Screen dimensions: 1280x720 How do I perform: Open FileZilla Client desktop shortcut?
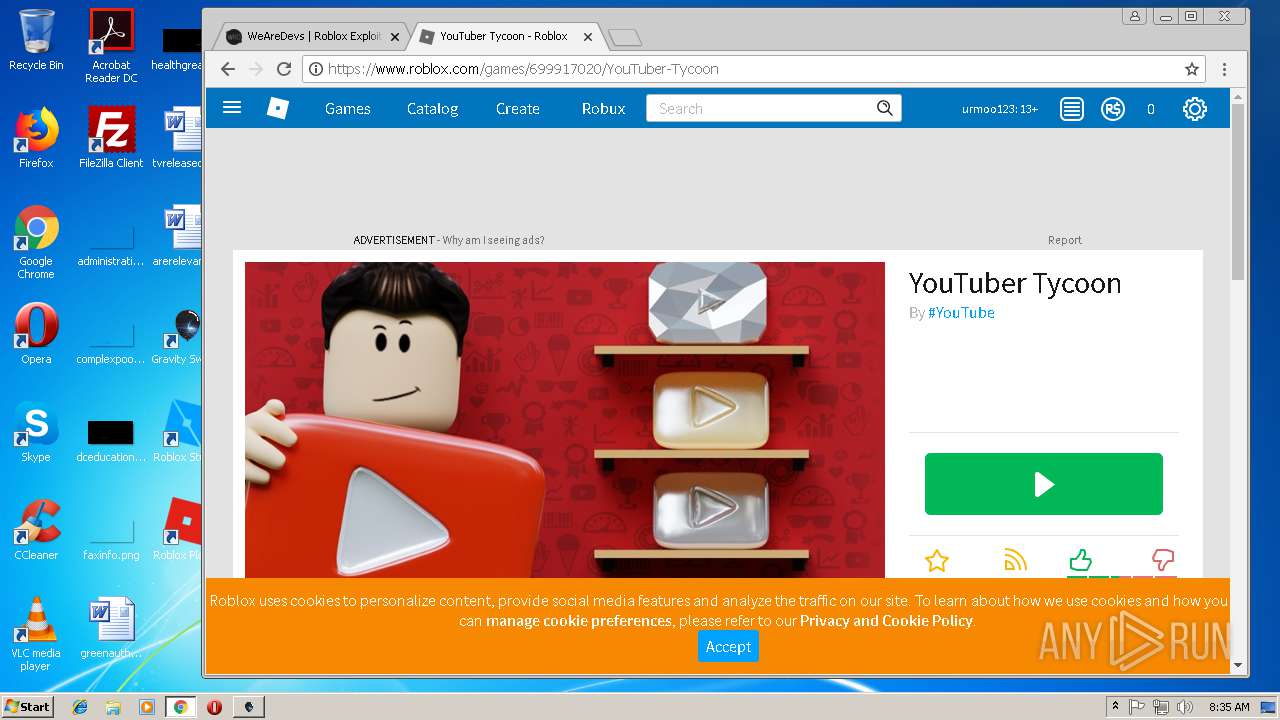coord(111,138)
